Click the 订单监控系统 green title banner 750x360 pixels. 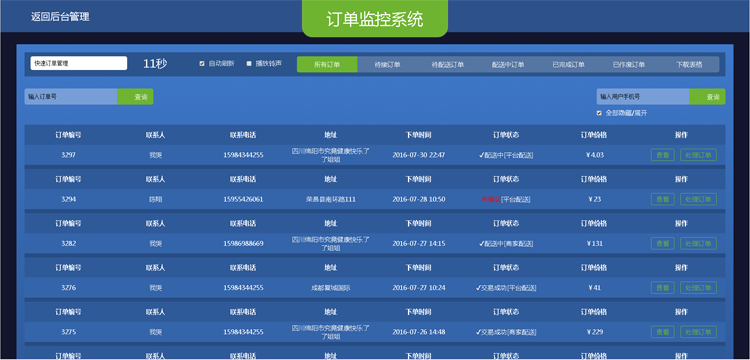click(x=375, y=19)
